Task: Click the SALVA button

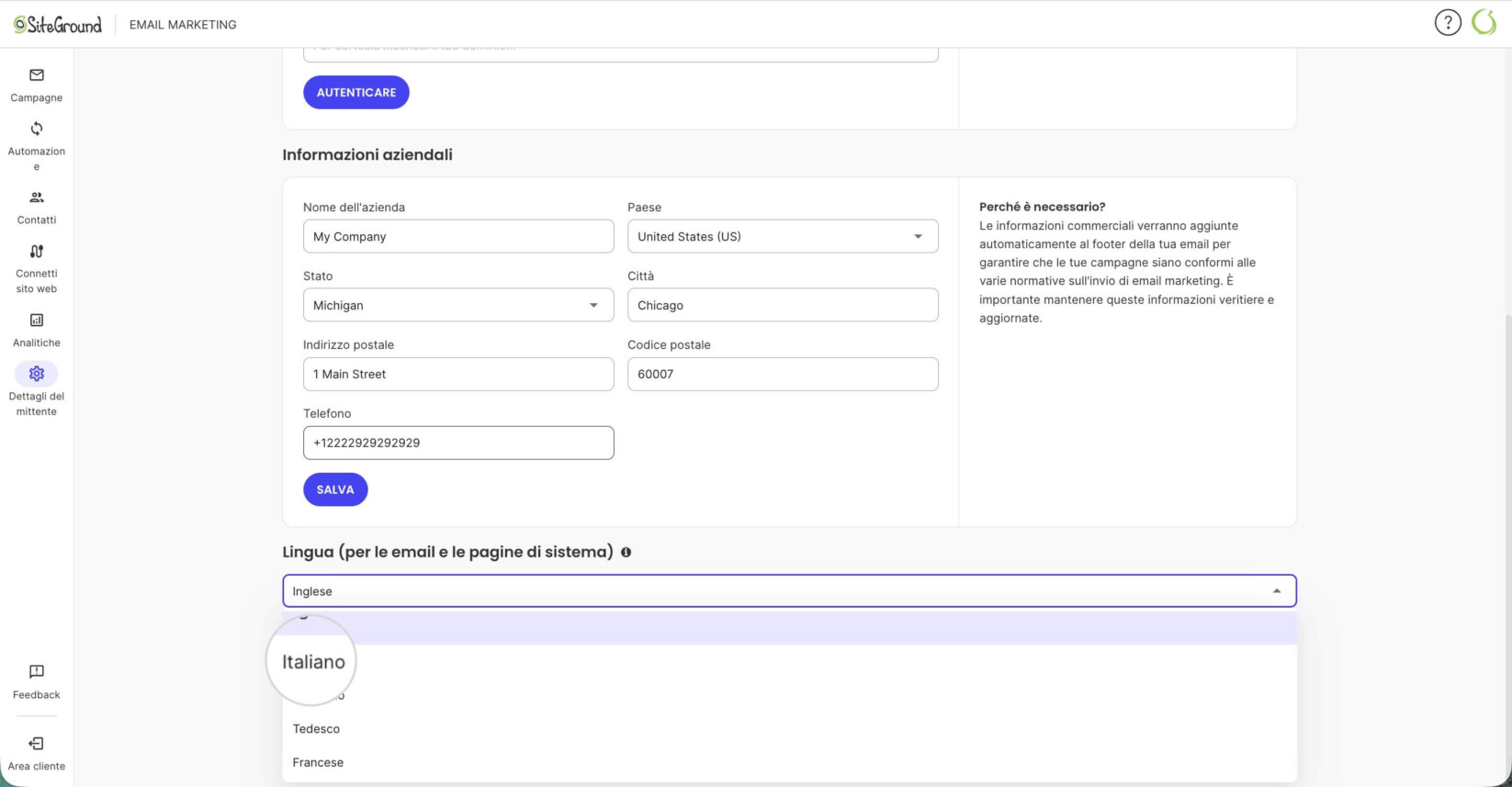Action: click(x=335, y=489)
